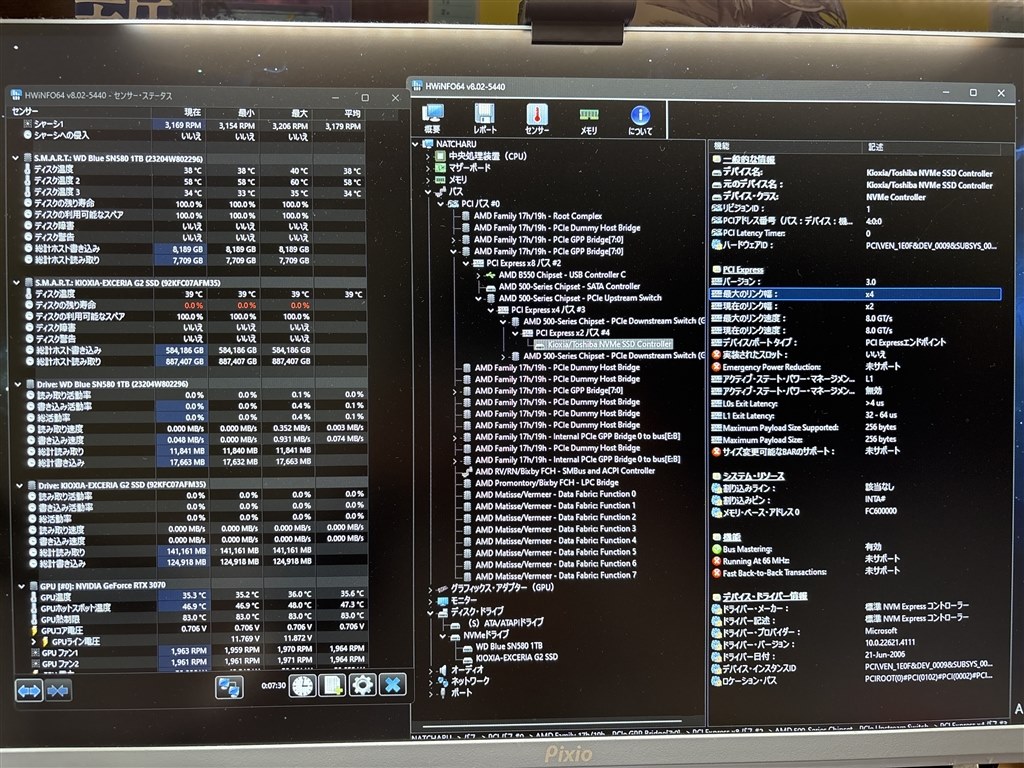Expand the 中央処理装置 (CPU) node
Screen dimensions: 1024x768
(428, 157)
